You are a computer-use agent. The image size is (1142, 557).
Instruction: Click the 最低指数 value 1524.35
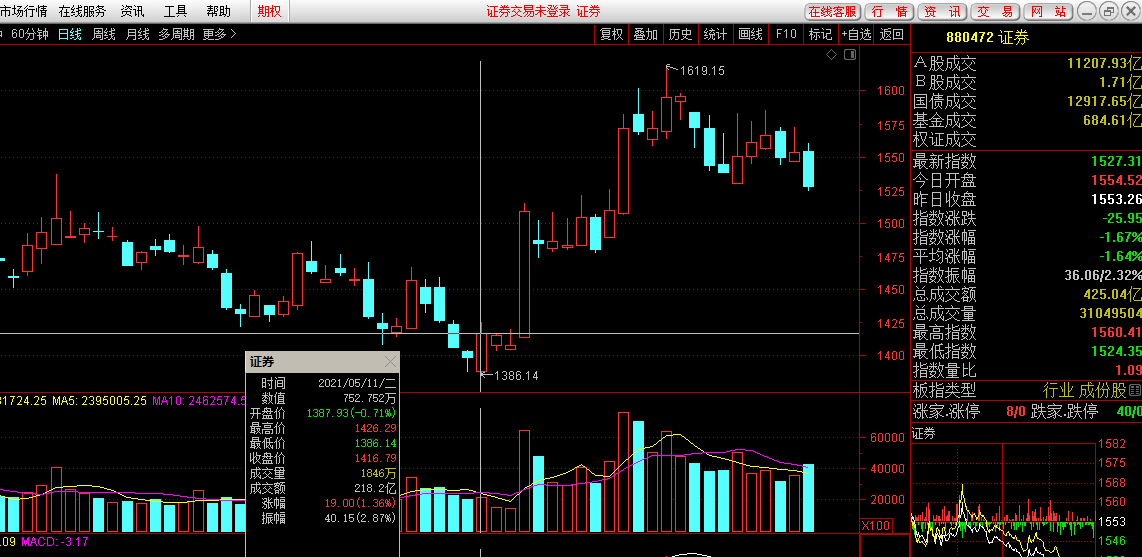click(1116, 351)
